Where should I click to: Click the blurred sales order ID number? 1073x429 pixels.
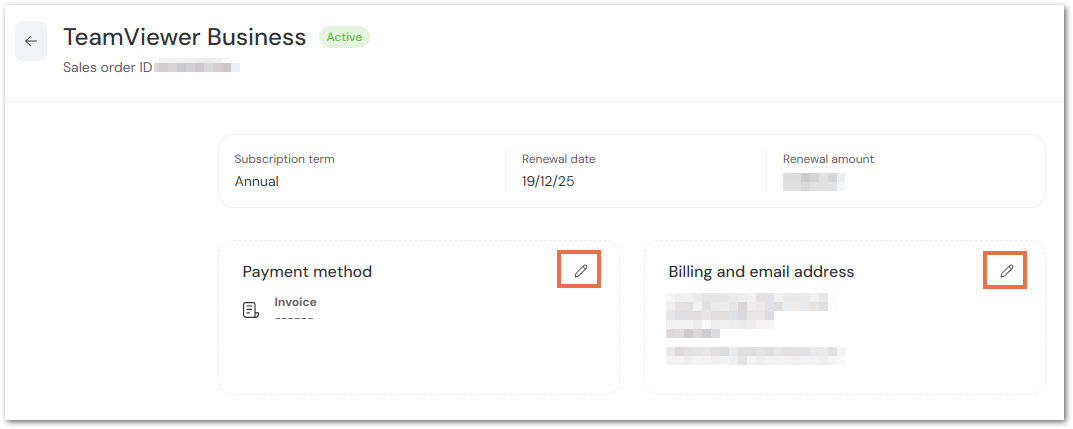click(x=197, y=68)
